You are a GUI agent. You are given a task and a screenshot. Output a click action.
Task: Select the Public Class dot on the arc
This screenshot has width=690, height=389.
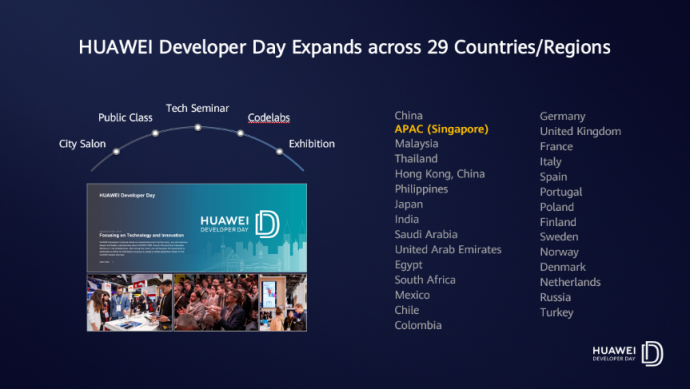click(155, 133)
